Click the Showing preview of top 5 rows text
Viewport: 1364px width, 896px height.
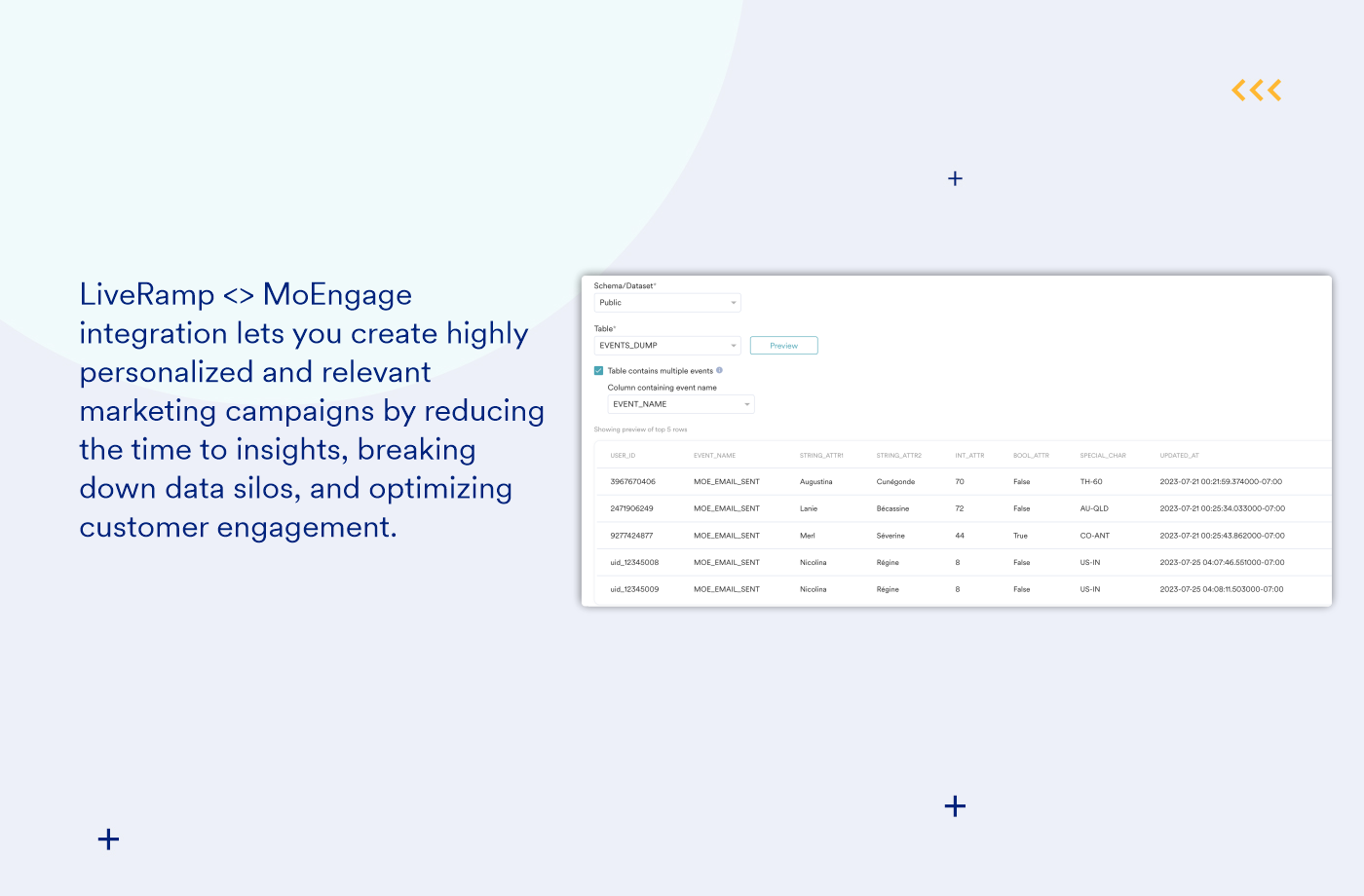(640, 429)
